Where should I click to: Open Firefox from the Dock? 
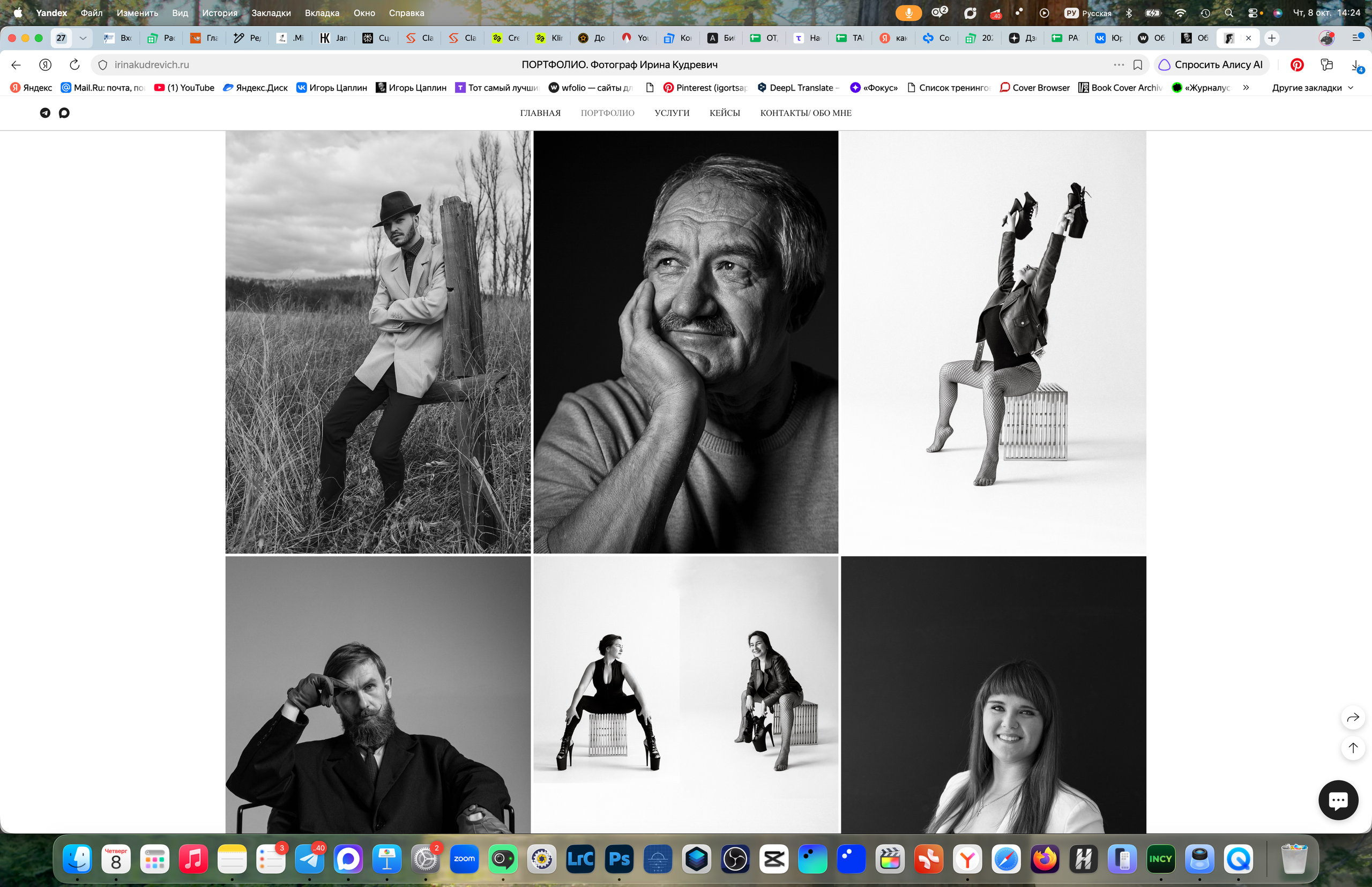[x=1045, y=859]
